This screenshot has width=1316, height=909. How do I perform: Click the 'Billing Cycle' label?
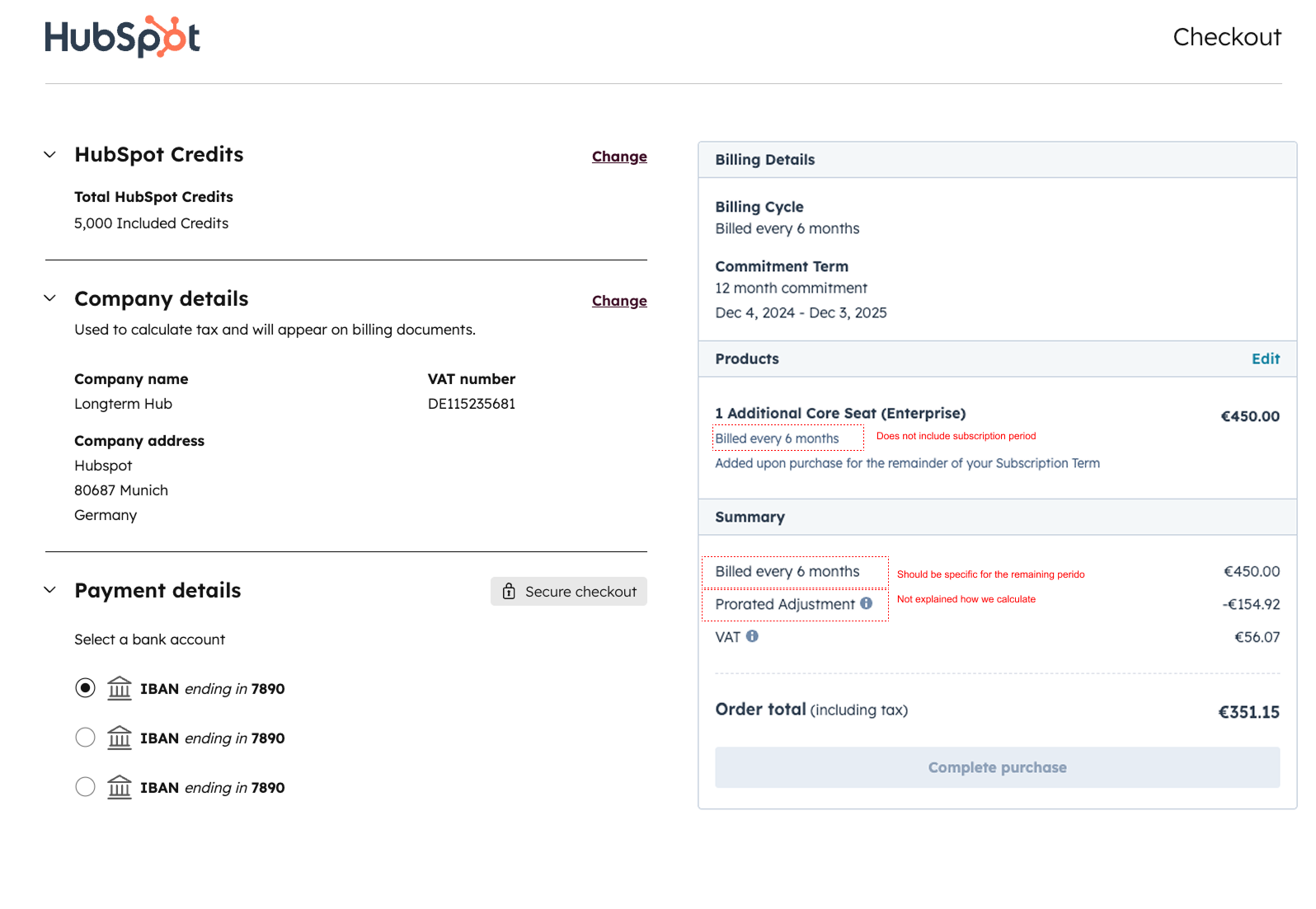point(759,207)
